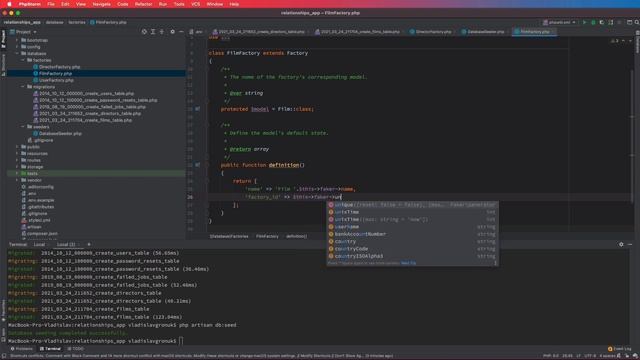The height and width of the screenshot is (360, 640).
Task: Click the collapse all icon in Project panel
Action: pyautogui.click(x=162, y=31)
